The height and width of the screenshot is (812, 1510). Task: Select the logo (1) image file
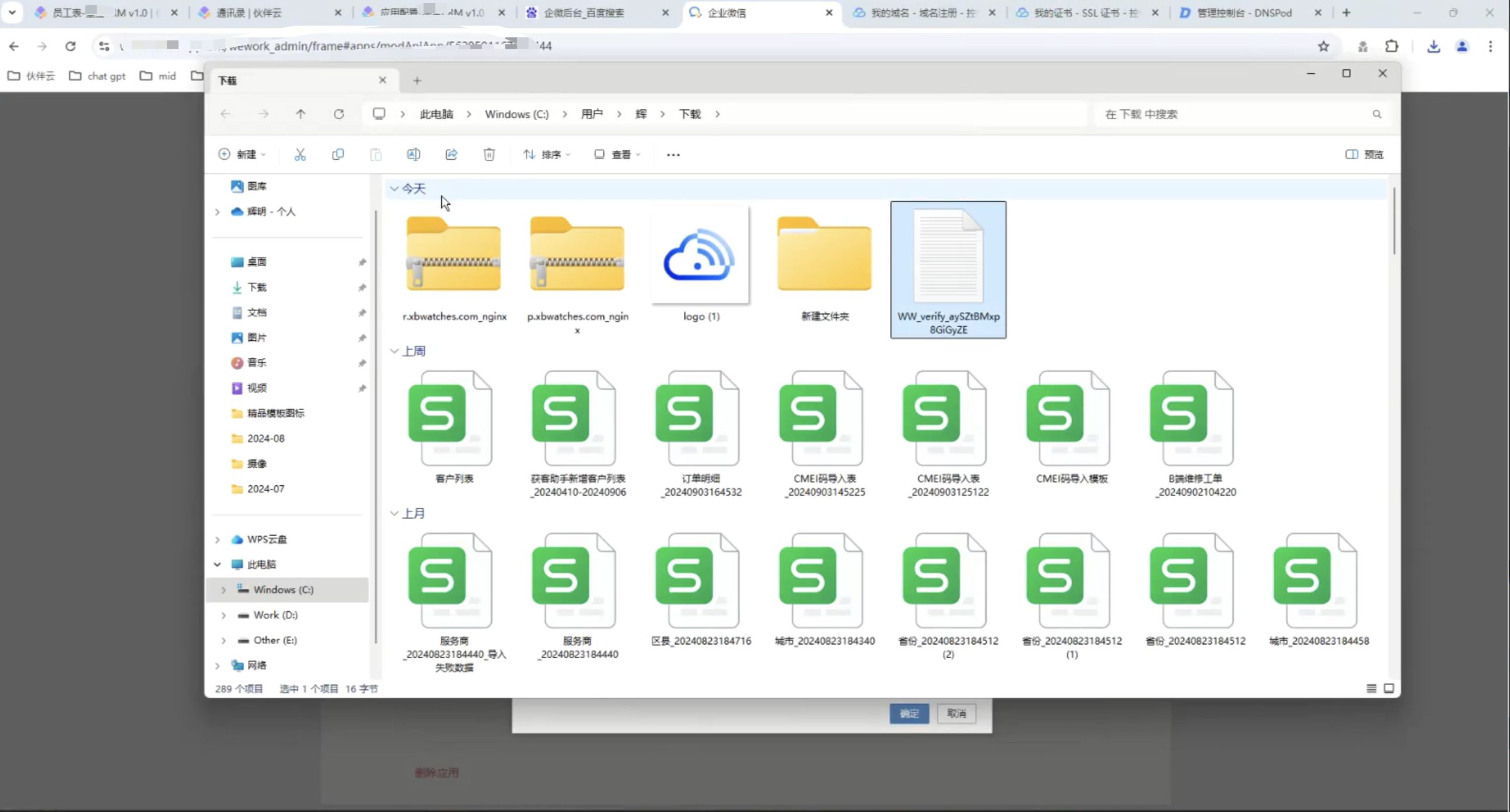701,265
